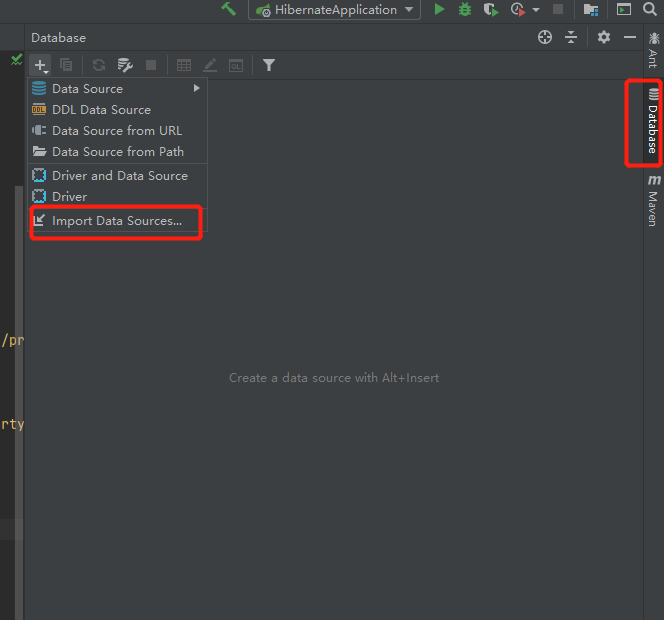The image size is (664, 620).
Task: Start debugging with the bug icon
Action: pyautogui.click(x=465, y=10)
